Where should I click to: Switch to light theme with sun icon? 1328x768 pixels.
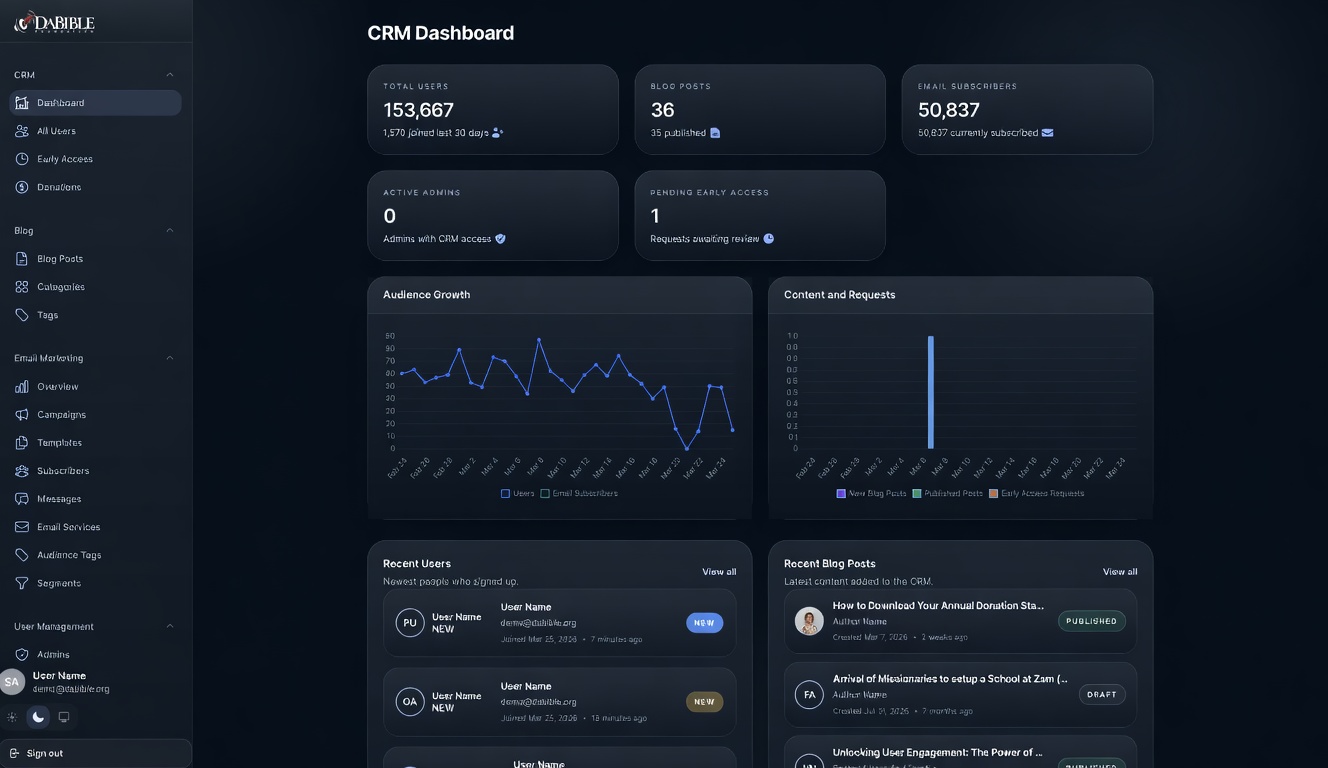pos(12,717)
